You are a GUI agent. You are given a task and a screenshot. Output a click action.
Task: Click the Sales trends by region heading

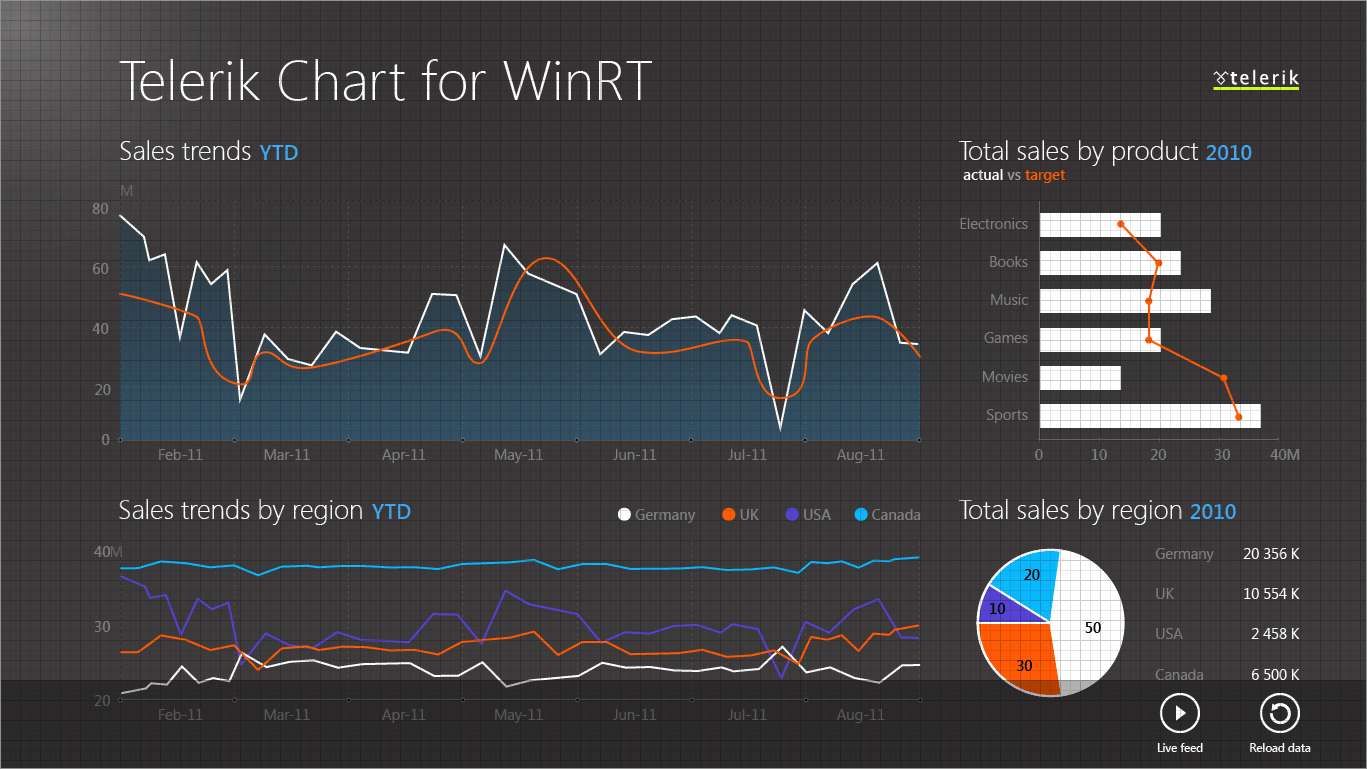265,511
